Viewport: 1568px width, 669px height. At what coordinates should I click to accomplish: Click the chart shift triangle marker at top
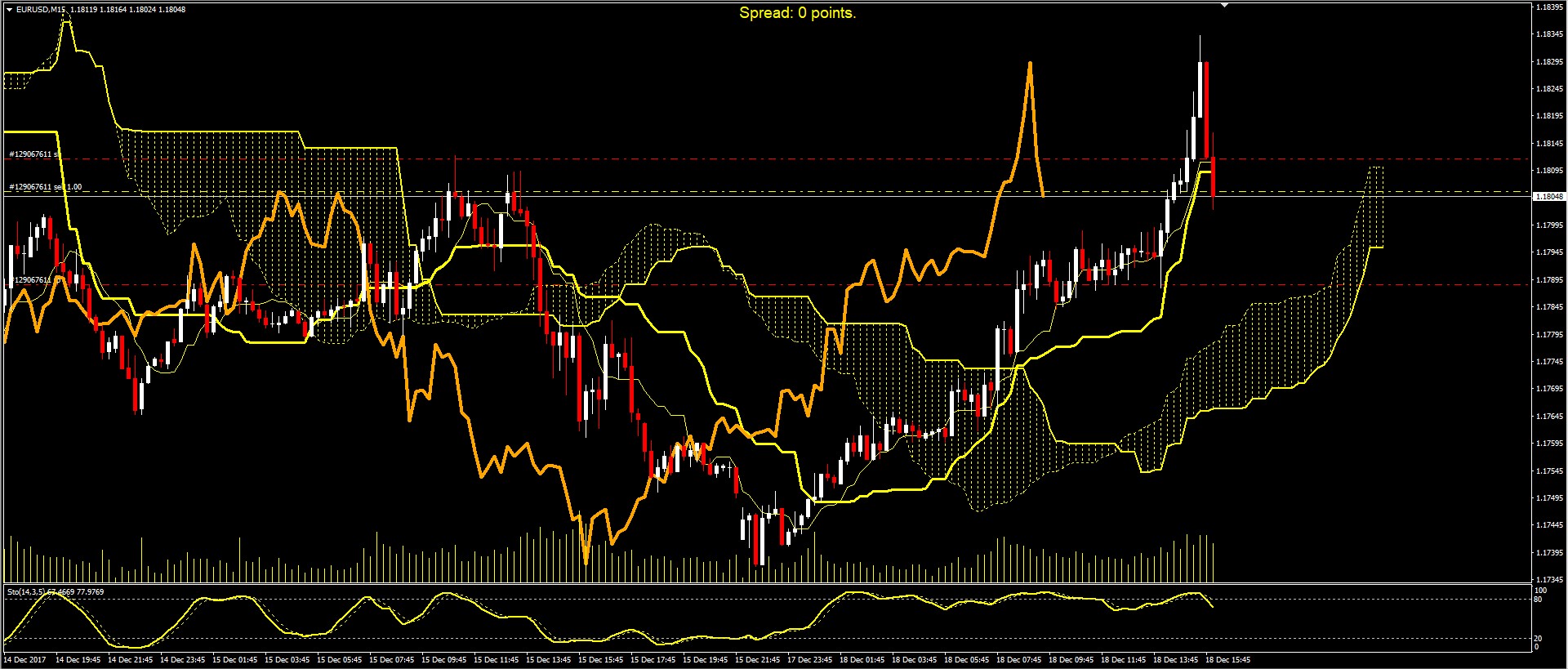(x=1224, y=6)
